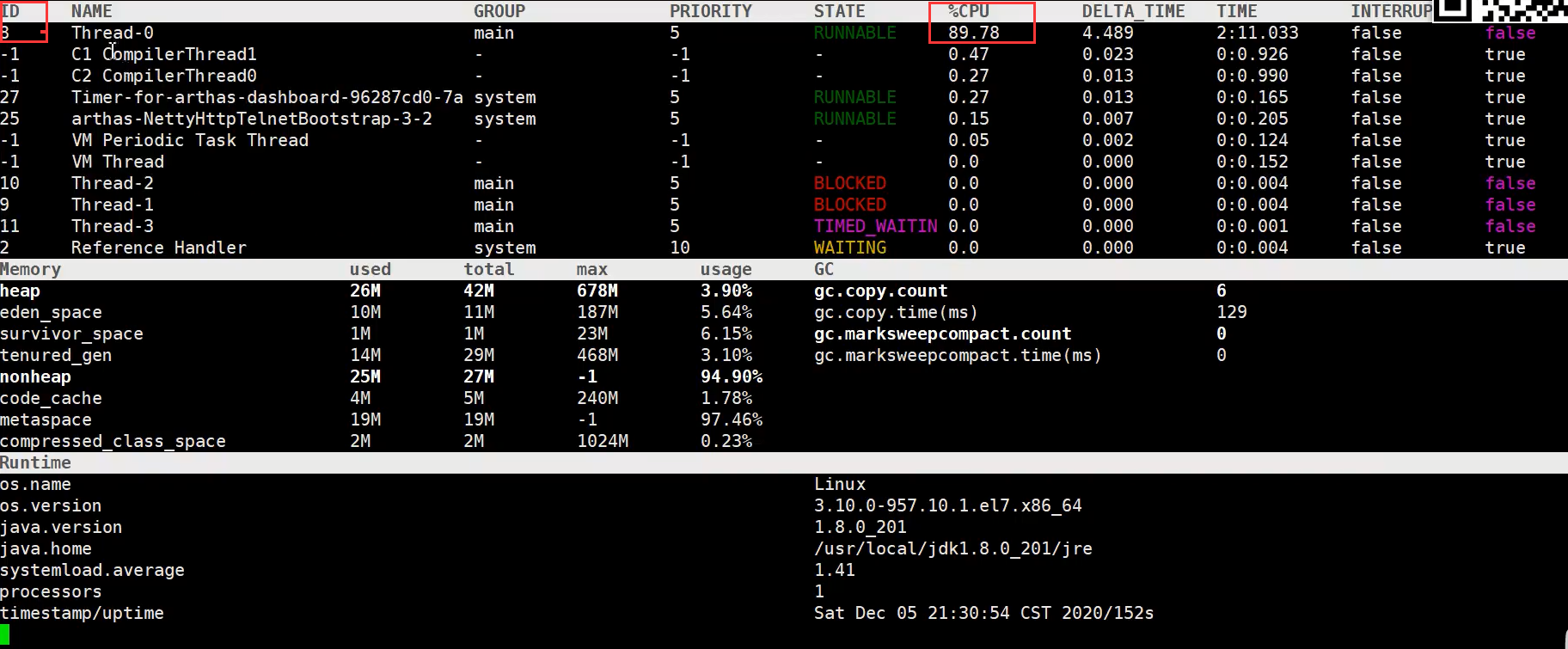This screenshot has height=649, width=1568.
Task: Click the 3.10.0-957.10.1.el7.x86_64 version value
Action: pos(947,505)
